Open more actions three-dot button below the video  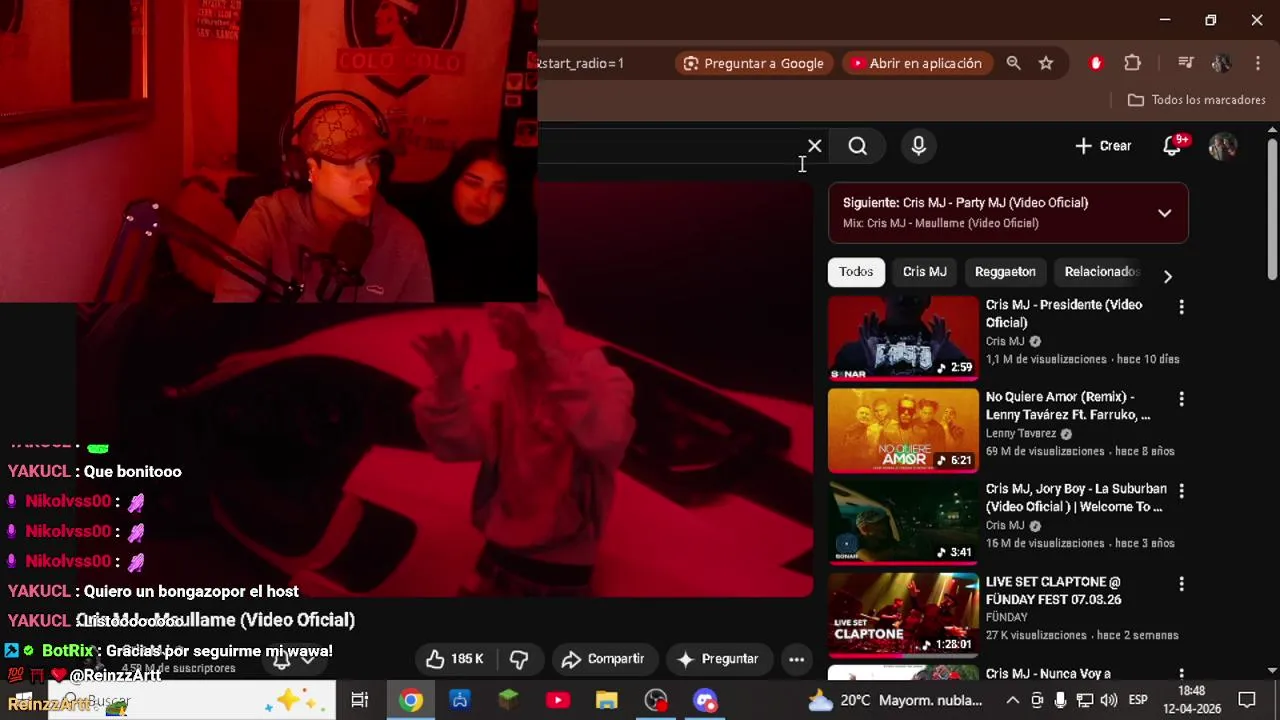[796, 659]
